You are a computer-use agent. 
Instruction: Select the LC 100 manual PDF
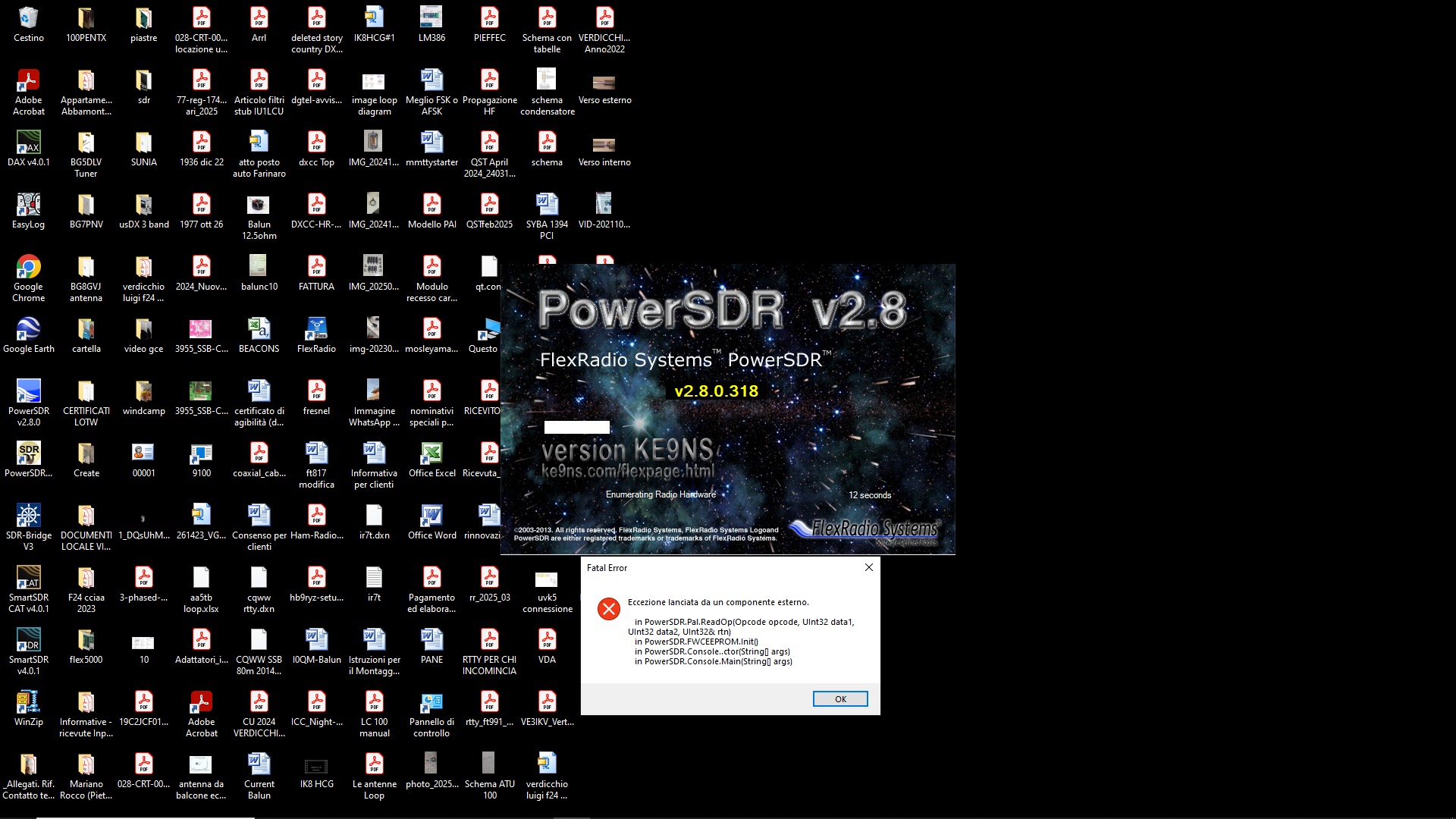[x=375, y=714]
